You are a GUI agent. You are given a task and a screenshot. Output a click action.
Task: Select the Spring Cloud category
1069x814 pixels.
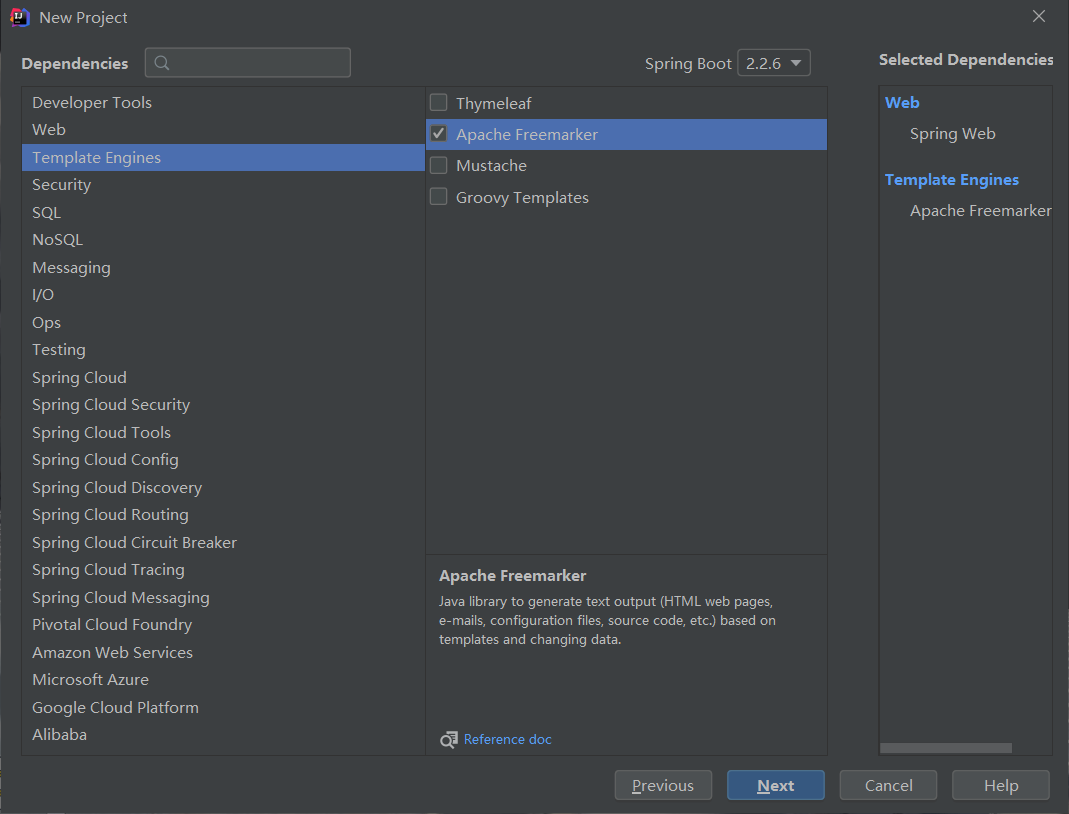pos(223,377)
